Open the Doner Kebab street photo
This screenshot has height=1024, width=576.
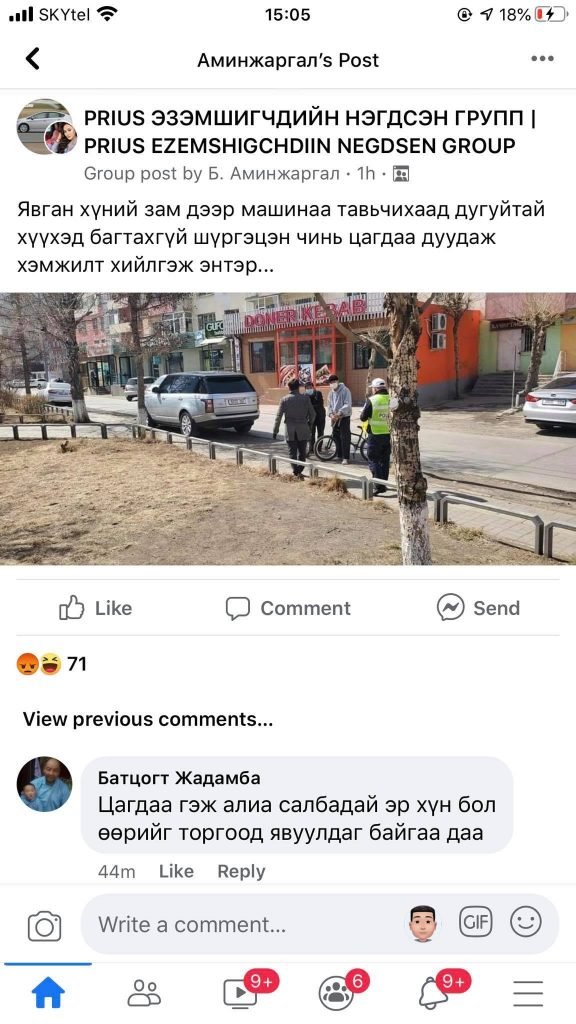click(288, 428)
